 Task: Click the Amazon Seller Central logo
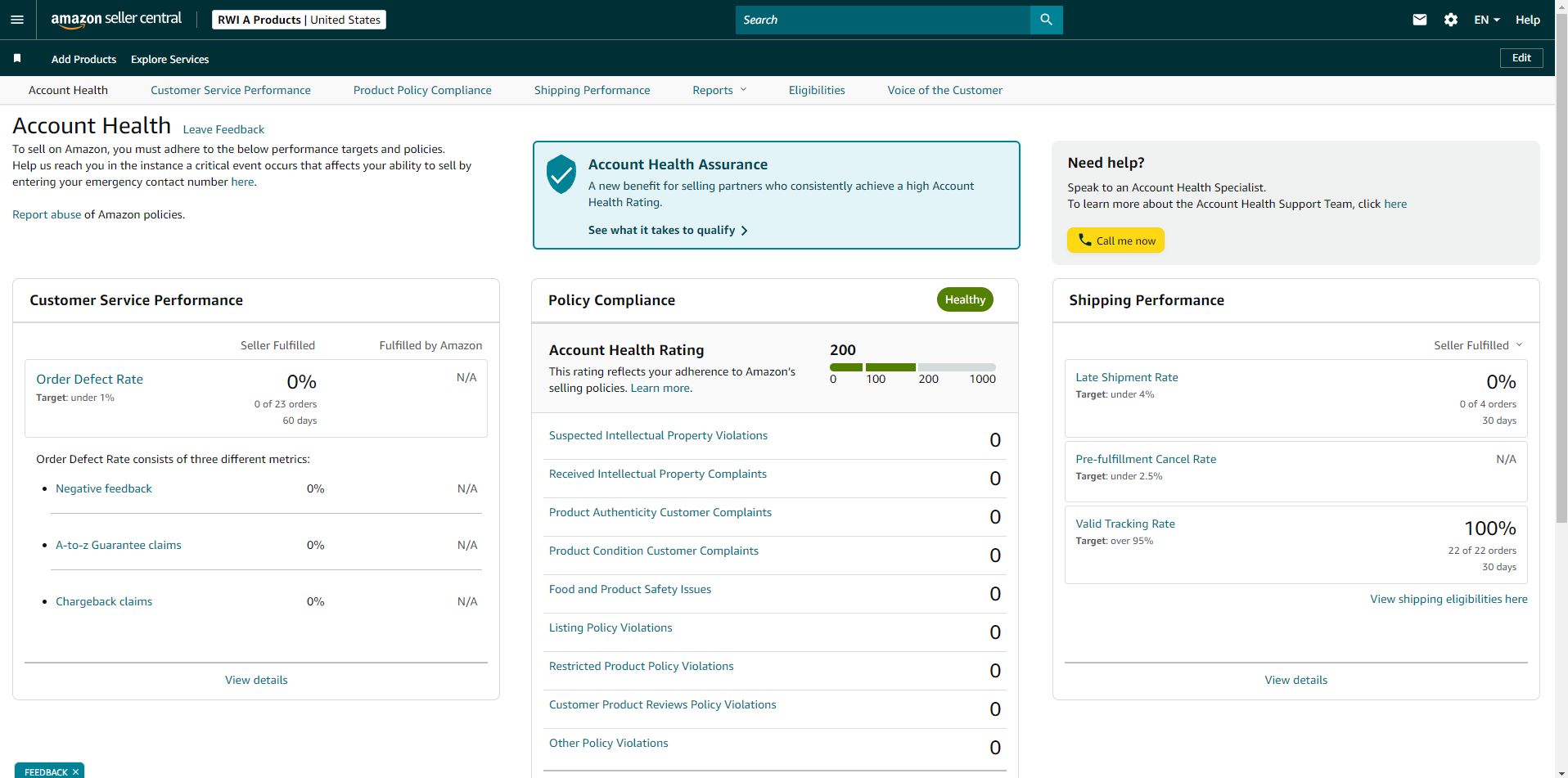[116, 20]
